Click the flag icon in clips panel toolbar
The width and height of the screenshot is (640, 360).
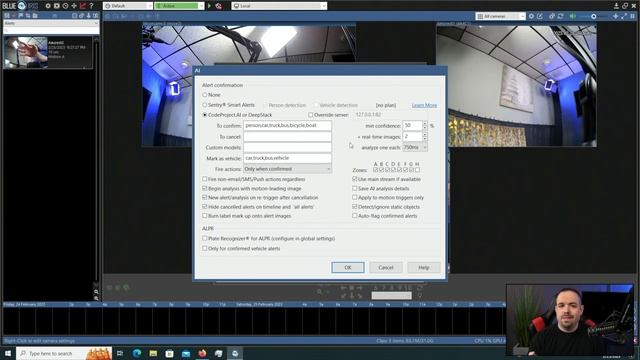[21, 16]
